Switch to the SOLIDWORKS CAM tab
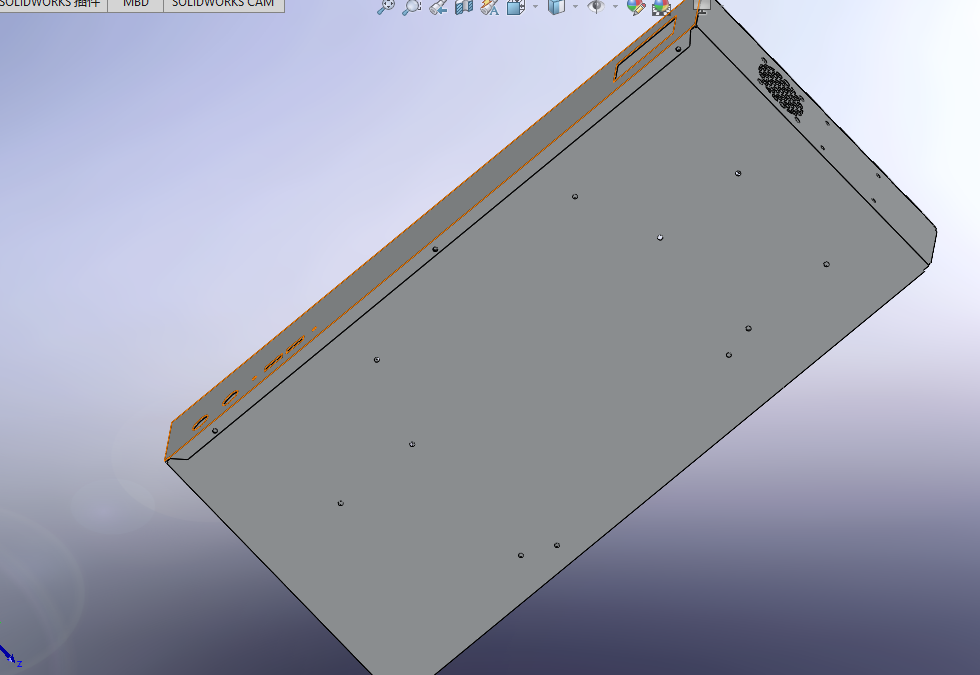 pyautogui.click(x=223, y=4)
